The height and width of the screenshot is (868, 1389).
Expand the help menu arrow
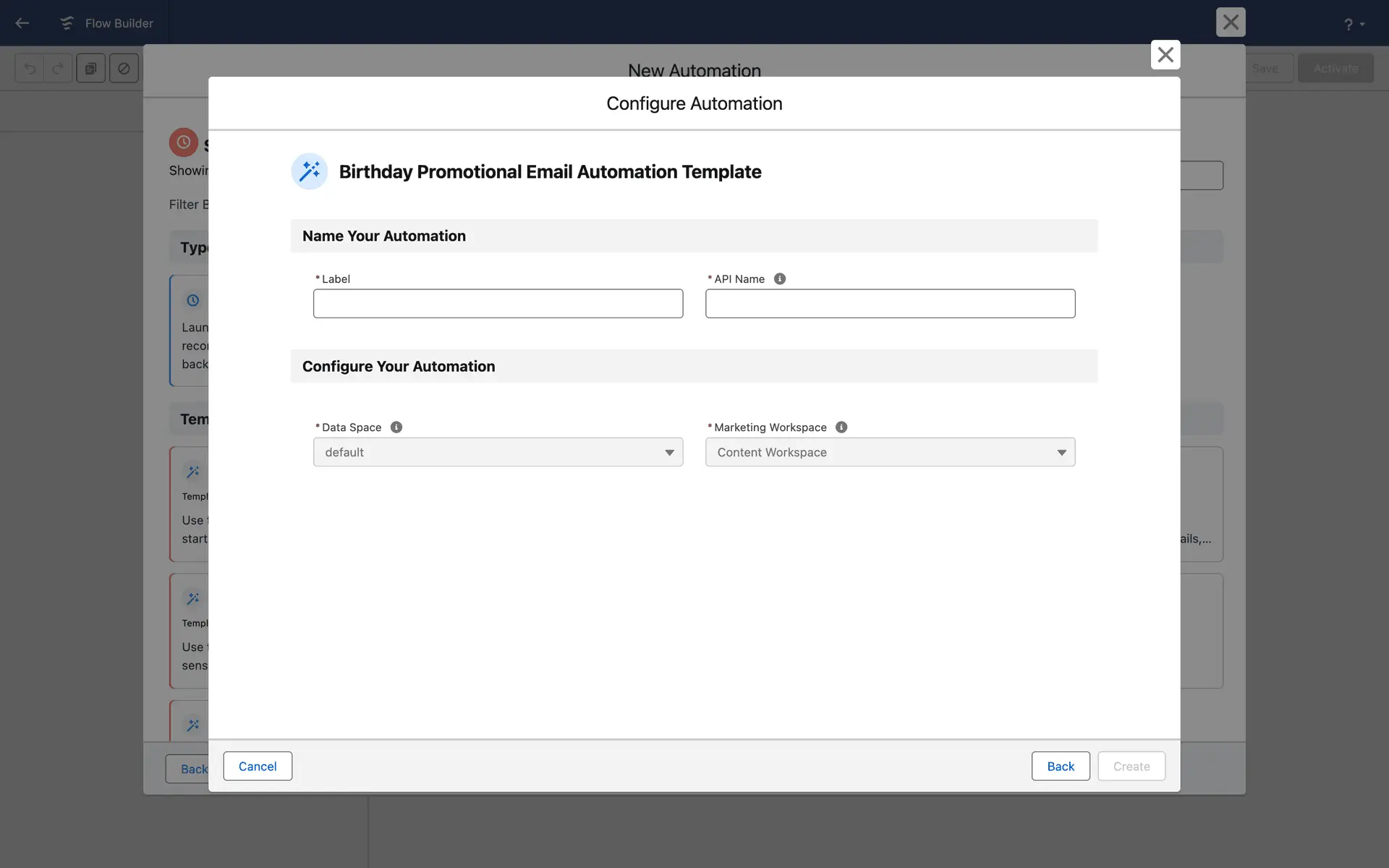[x=1362, y=25]
